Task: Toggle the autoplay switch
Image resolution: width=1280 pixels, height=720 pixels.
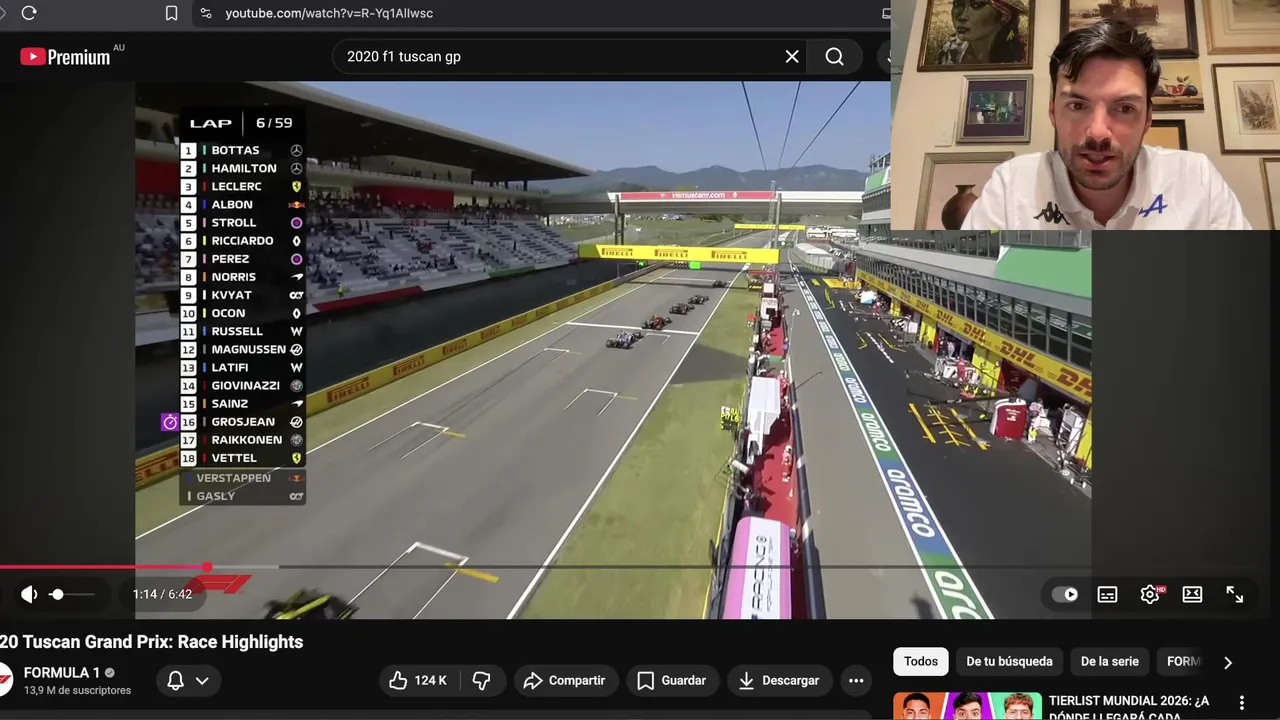Action: tap(1065, 594)
